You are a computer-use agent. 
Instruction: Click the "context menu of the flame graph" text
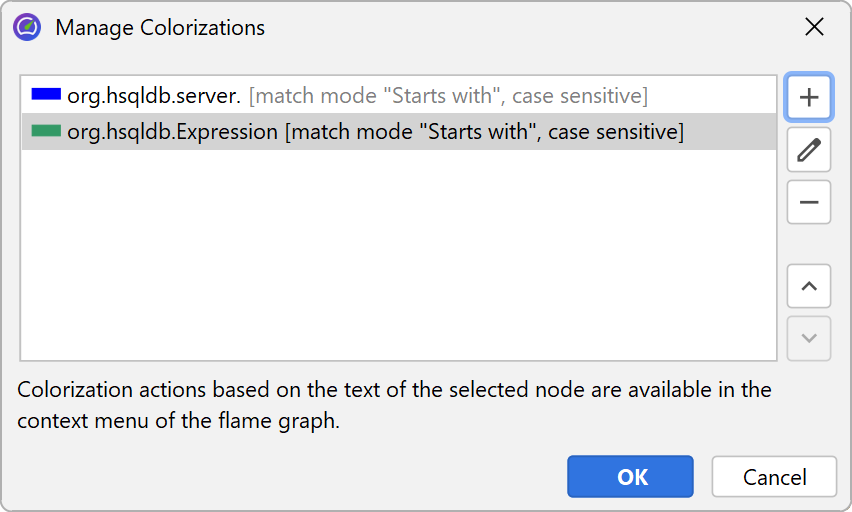click(178, 421)
